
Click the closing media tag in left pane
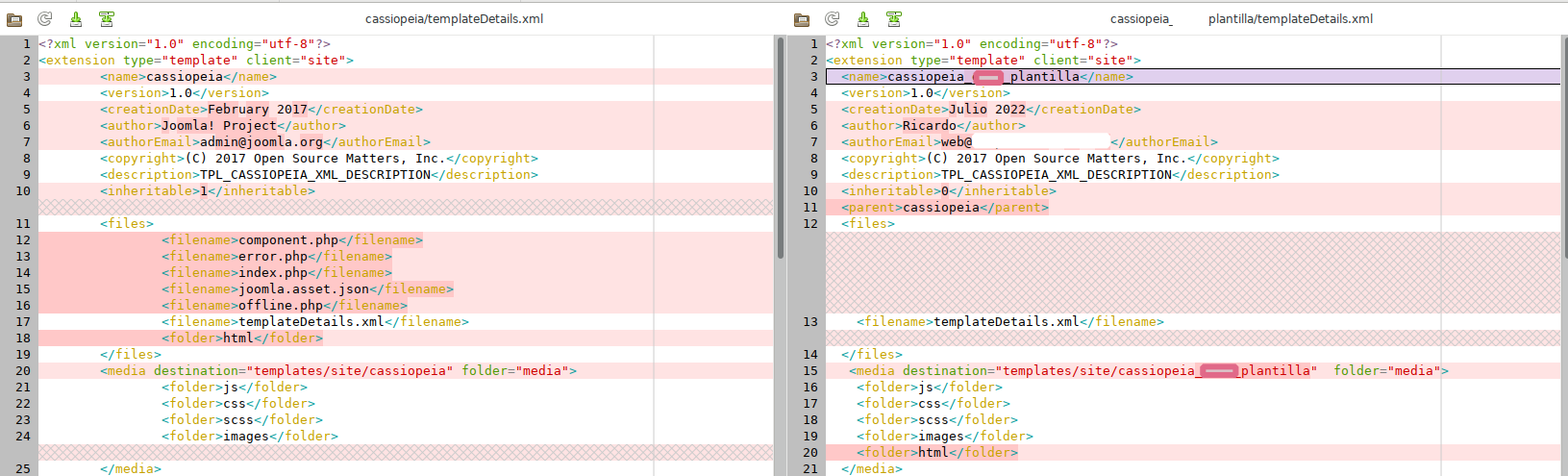pos(131,469)
